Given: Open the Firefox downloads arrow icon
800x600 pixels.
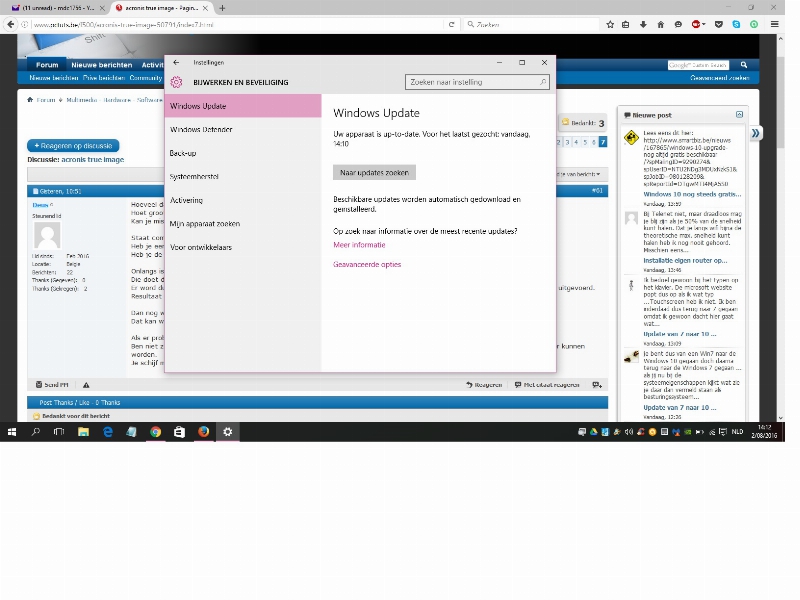Looking at the screenshot, I should 643,24.
